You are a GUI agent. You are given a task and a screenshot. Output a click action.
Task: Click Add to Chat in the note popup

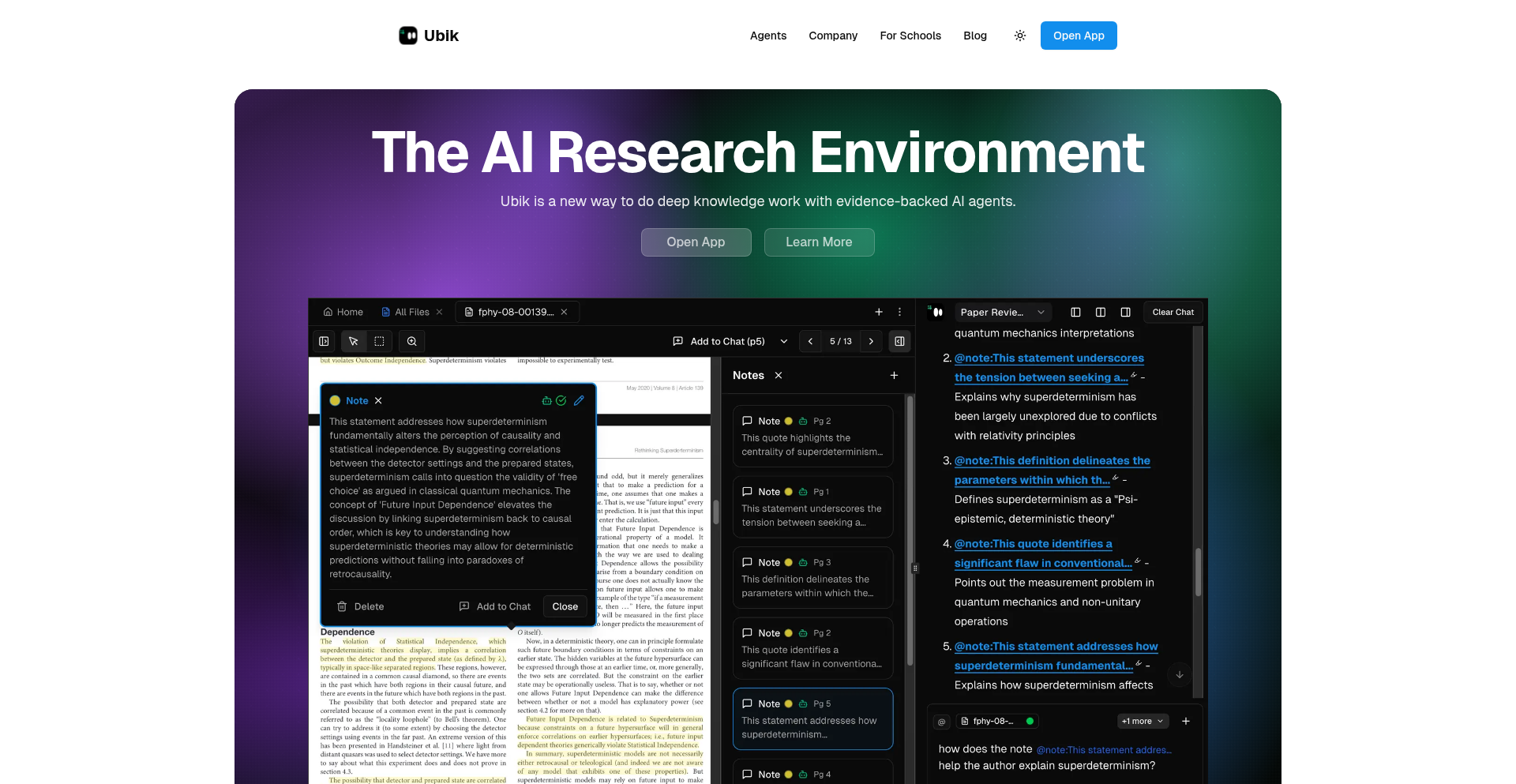coord(495,606)
